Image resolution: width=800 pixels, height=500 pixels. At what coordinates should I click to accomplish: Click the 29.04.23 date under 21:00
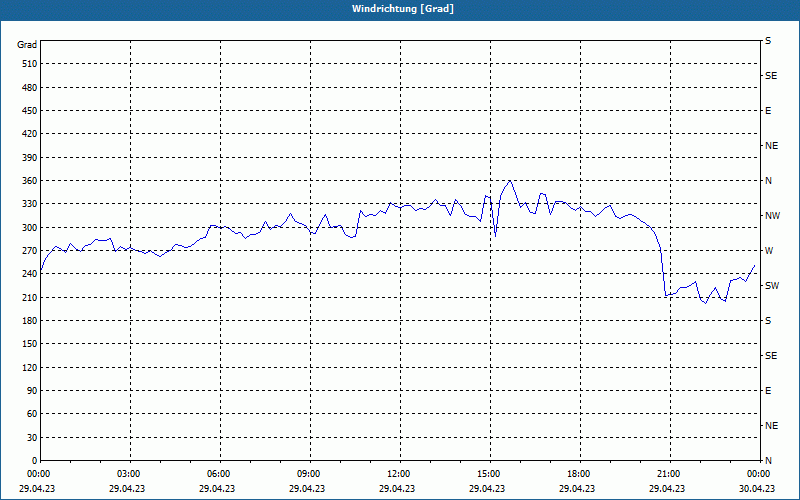(667, 488)
